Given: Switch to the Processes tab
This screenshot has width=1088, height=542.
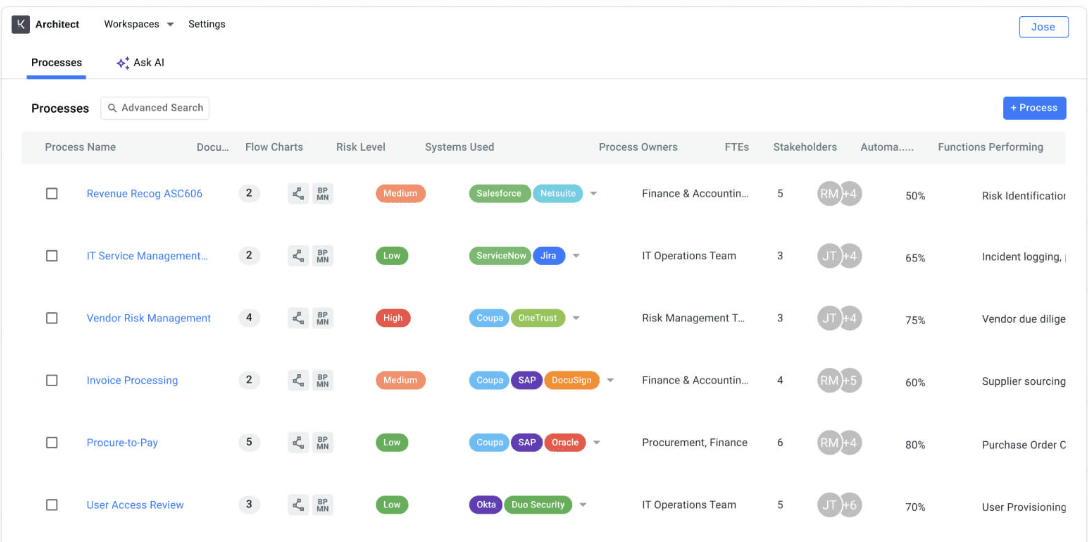Looking at the screenshot, I should tap(56, 63).
